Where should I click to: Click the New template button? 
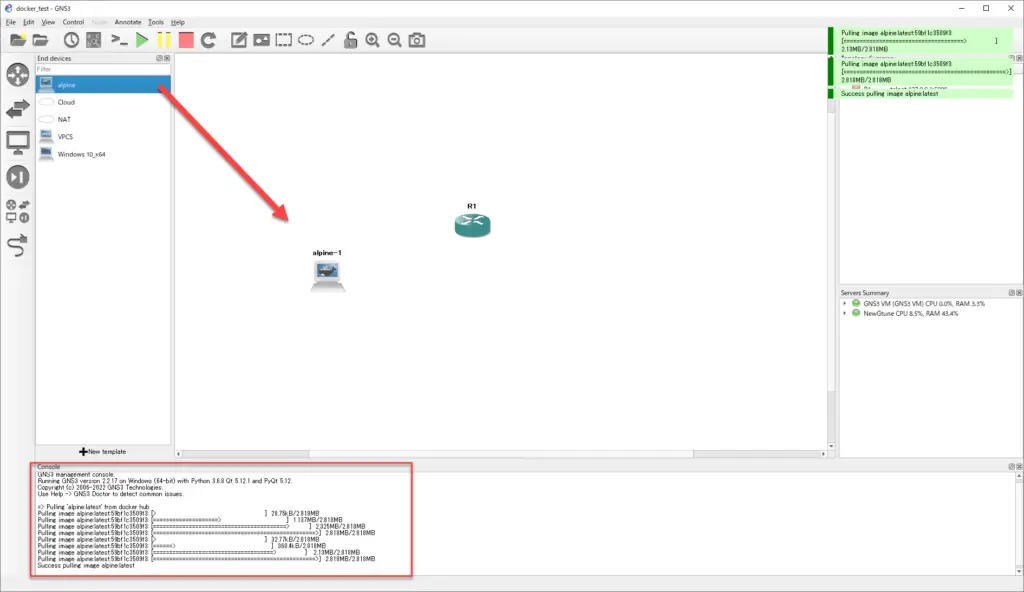[103, 452]
